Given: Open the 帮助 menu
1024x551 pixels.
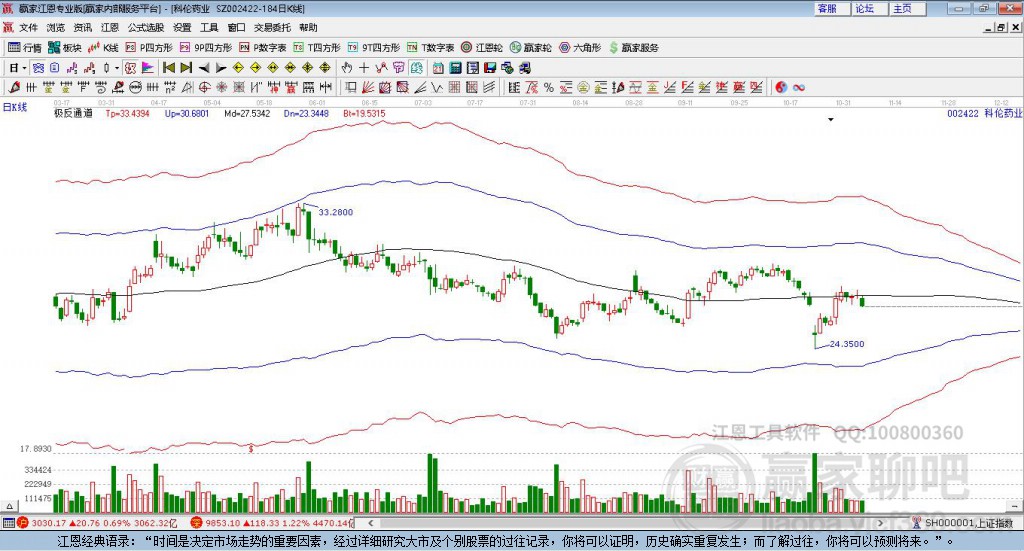Looking at the screenshot, I should click(308, 27).
